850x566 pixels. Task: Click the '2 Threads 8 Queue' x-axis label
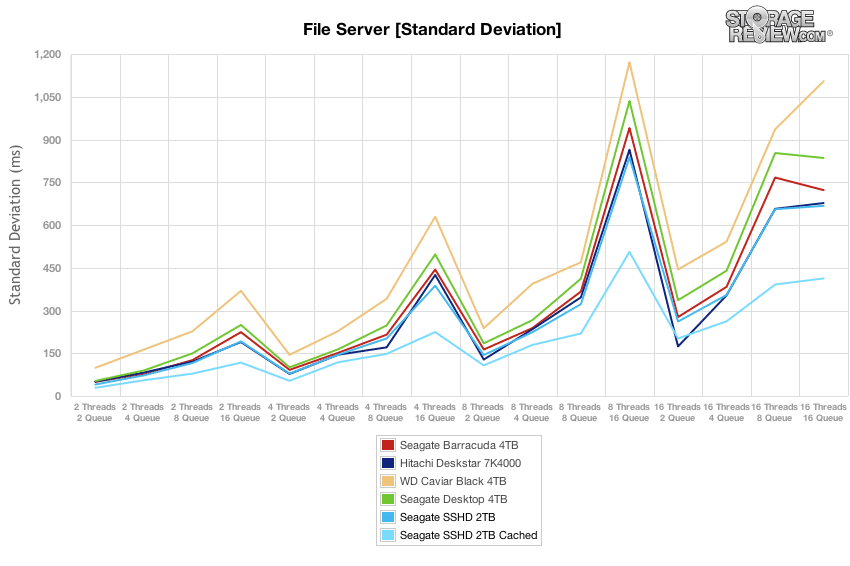(x=191, y=413)
